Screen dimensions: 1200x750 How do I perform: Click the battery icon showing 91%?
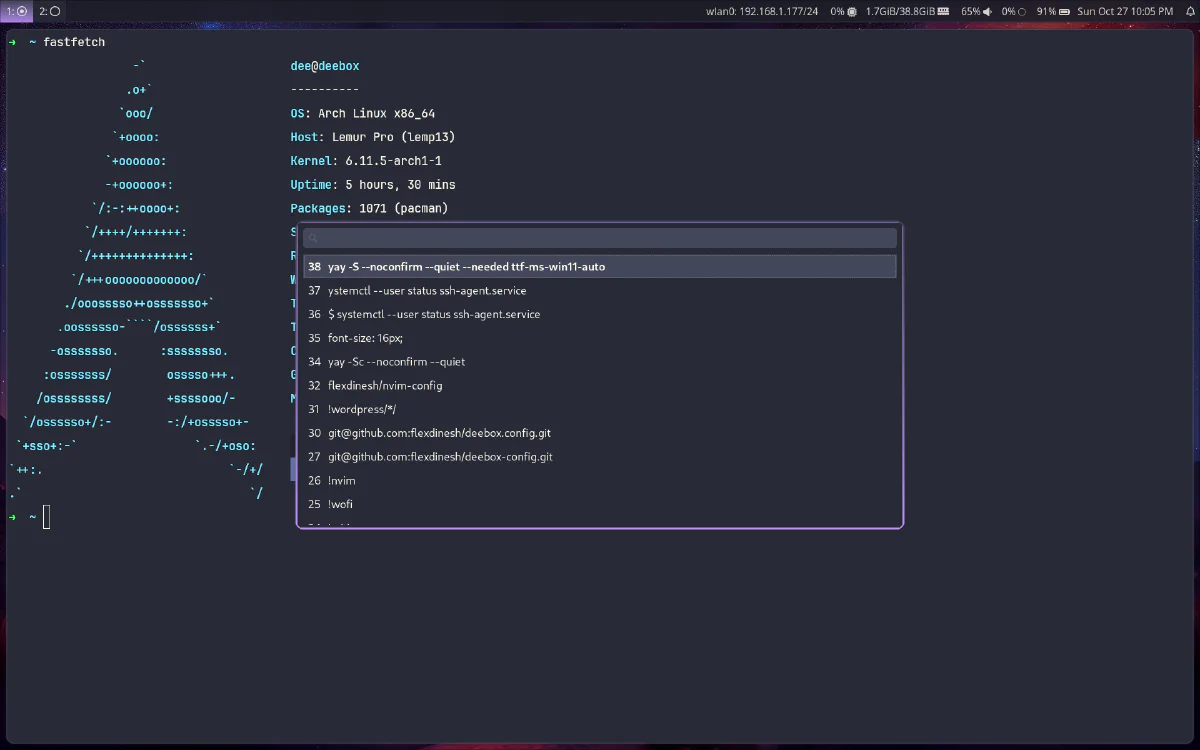tap(1065, 11)
